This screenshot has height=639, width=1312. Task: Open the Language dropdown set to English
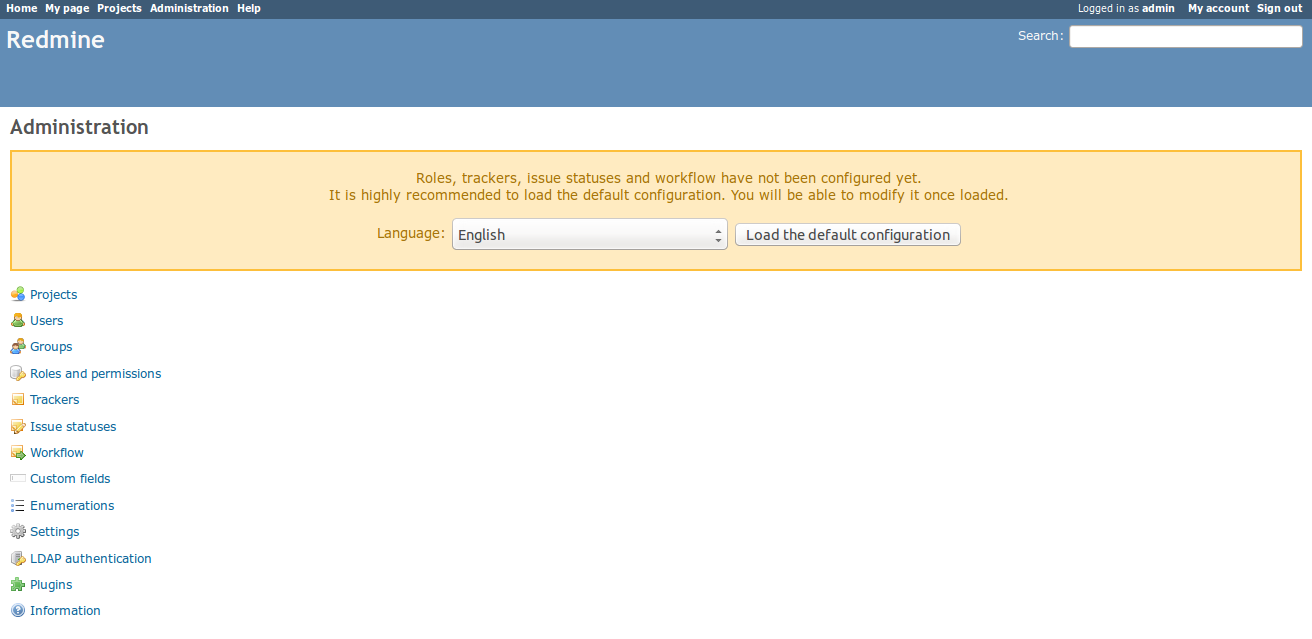[590, 234]
